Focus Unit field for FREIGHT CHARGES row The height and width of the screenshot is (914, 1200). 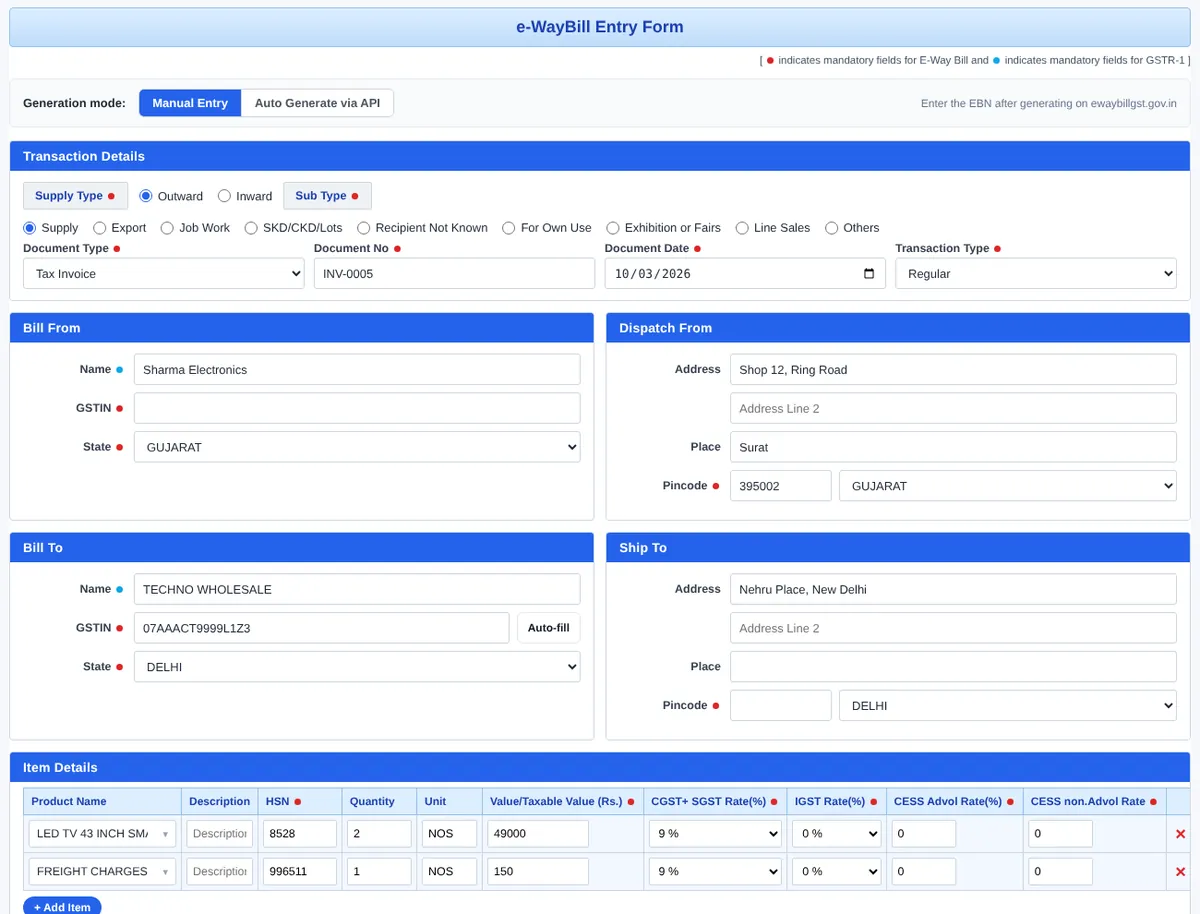tap(449, 872)
